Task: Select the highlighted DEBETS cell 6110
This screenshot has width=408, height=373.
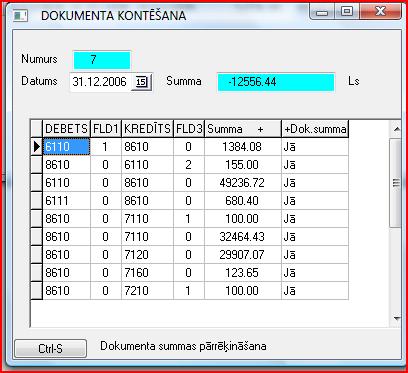Action: point(66,147)
